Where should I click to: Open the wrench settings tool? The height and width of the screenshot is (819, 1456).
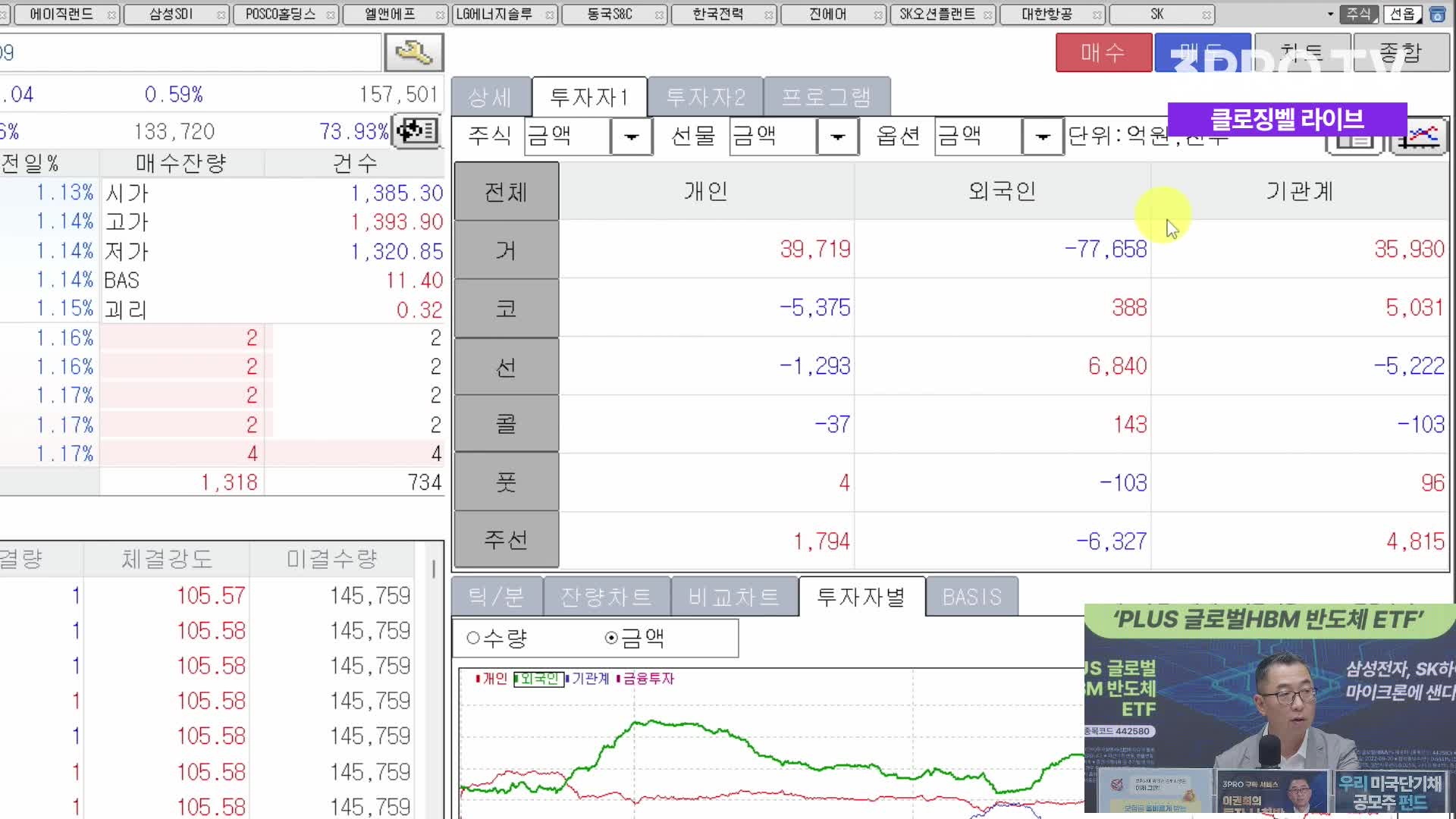[414, 52]
